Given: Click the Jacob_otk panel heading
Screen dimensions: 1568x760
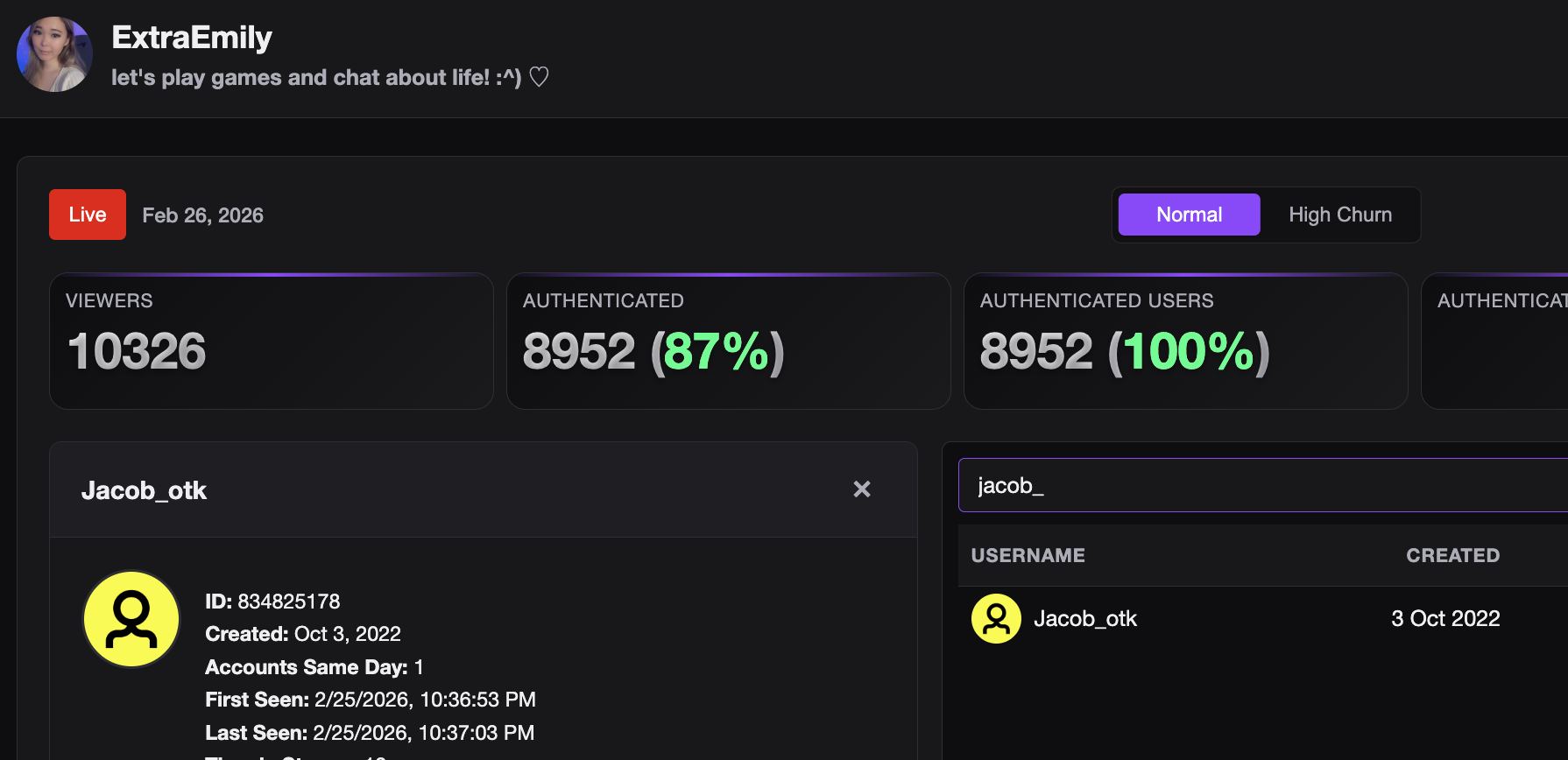Looking at the screenshot, I should (x=144, y=490).
